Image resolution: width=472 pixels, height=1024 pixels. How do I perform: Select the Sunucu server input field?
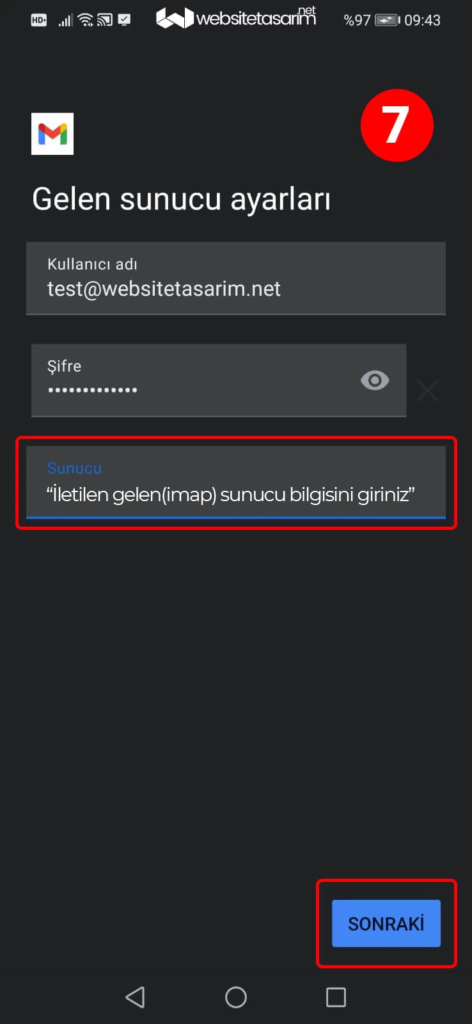[236, 483]
